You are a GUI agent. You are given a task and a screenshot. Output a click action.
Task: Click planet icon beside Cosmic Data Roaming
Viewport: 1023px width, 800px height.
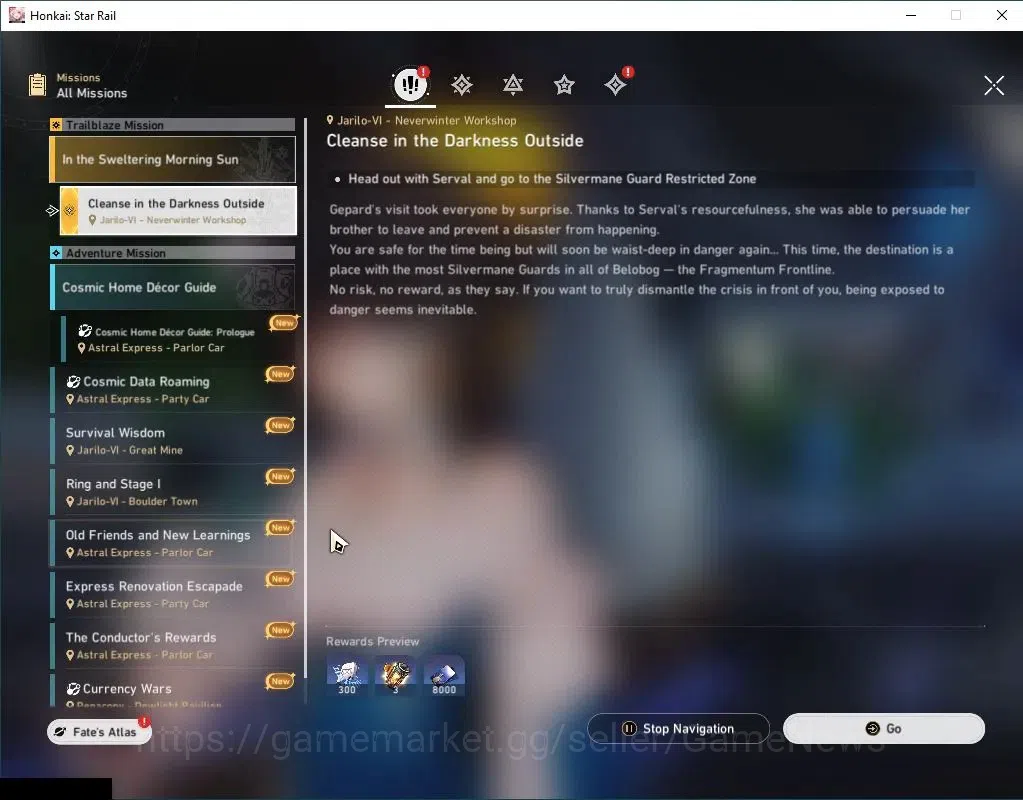pyautogui.click(x=73, y=382)
